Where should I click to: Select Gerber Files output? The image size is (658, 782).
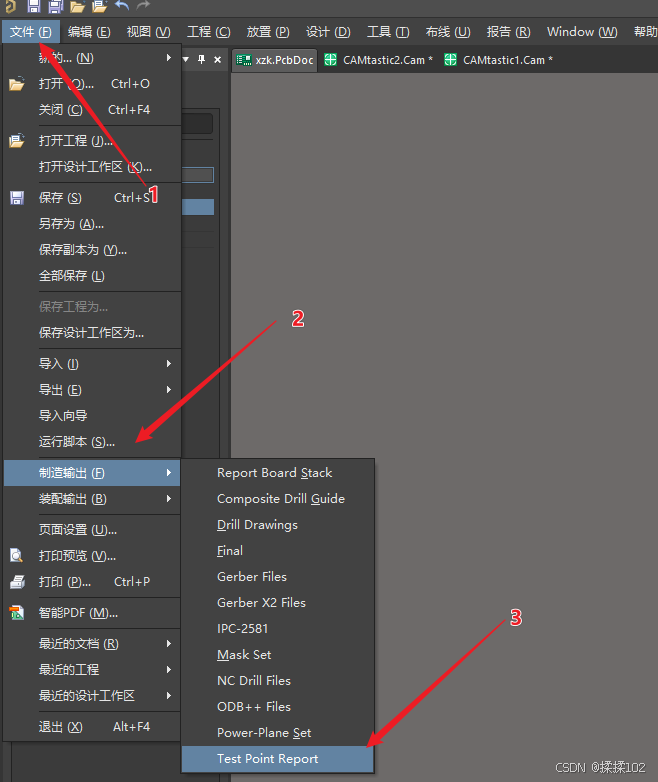click(277, 577)
